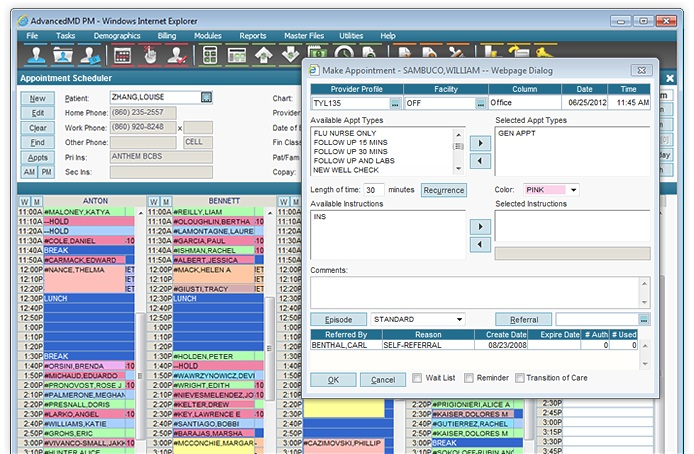
Task: Click the clock icon in toolbar
Action: [x=344, y=51]
